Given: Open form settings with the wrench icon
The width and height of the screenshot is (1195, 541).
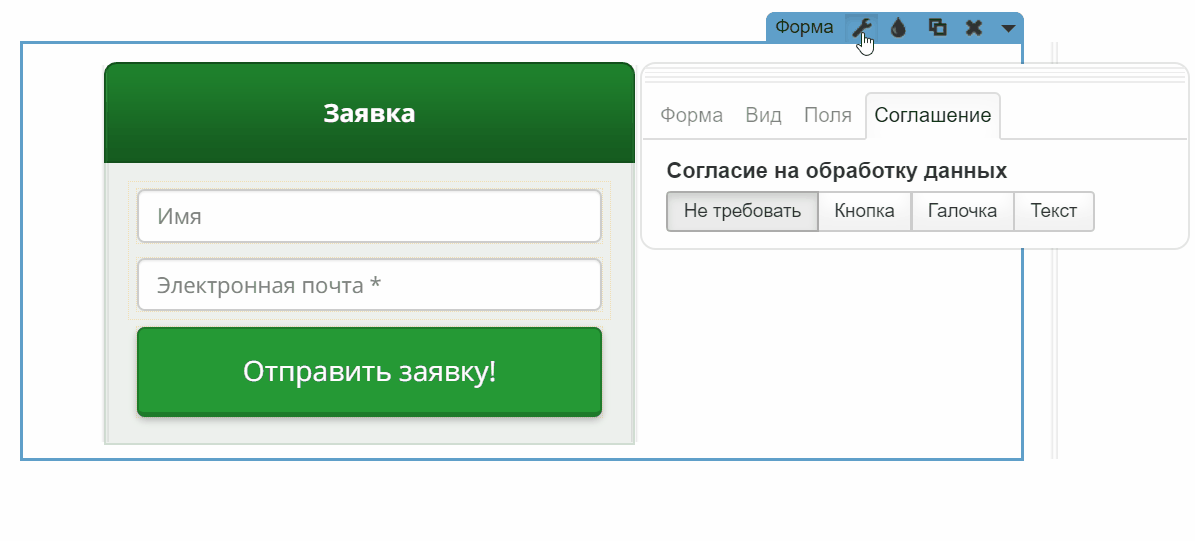Looking at the screenshot, I should [x=861, y=28].
